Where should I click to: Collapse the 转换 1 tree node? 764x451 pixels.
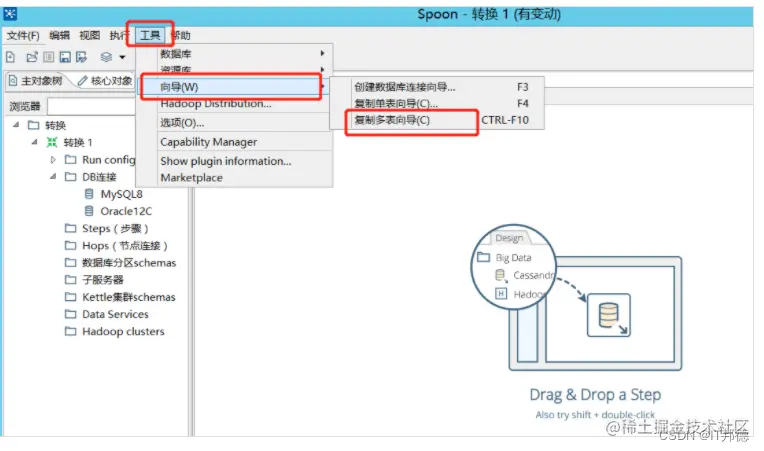click(35, 142)
